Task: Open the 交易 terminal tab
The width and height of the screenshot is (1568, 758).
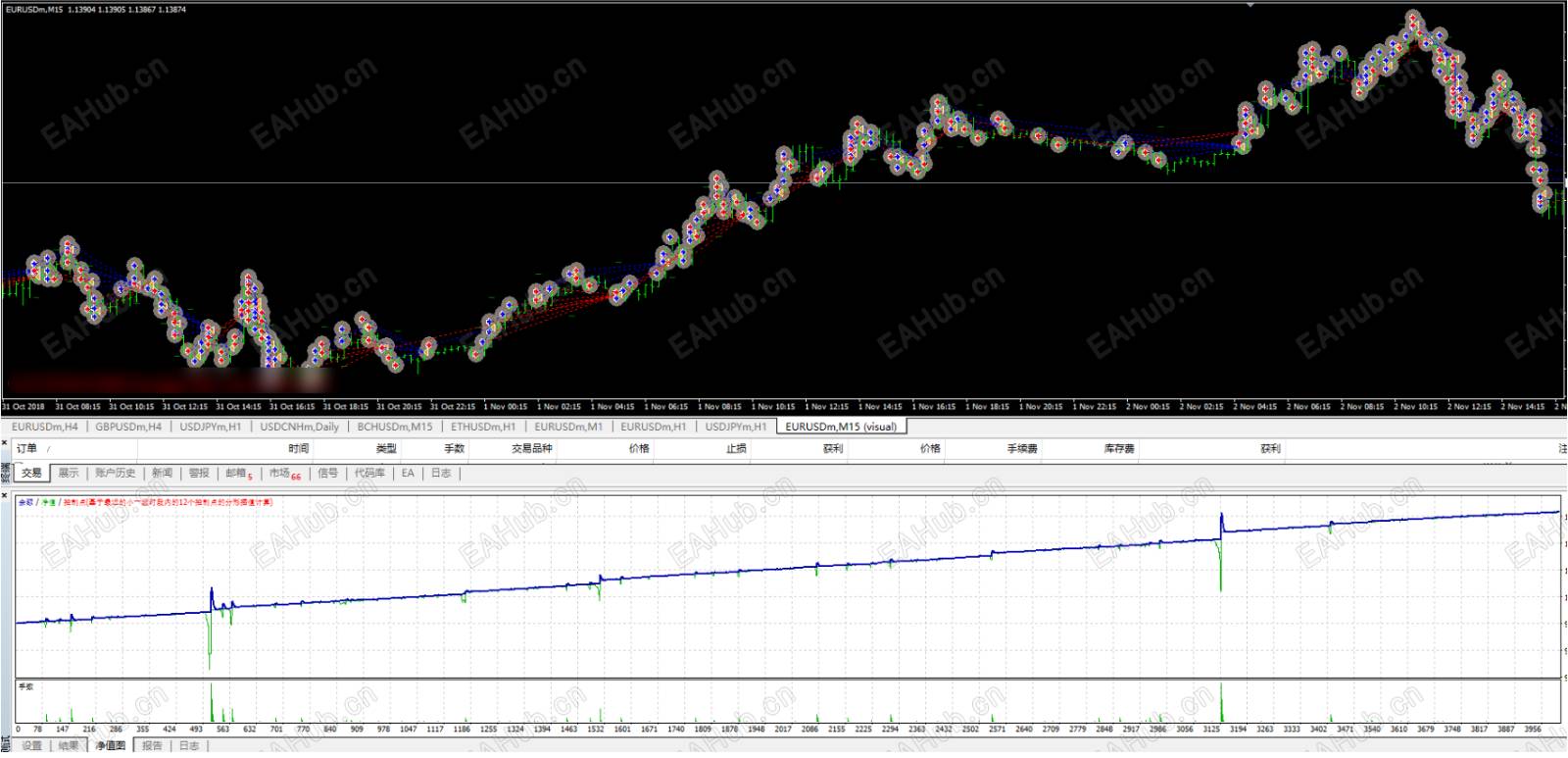Action: click(x=31, y=473)
